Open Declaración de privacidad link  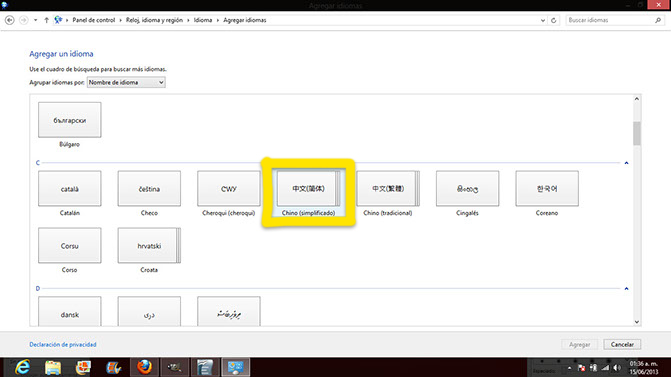(x=63, y=344)
